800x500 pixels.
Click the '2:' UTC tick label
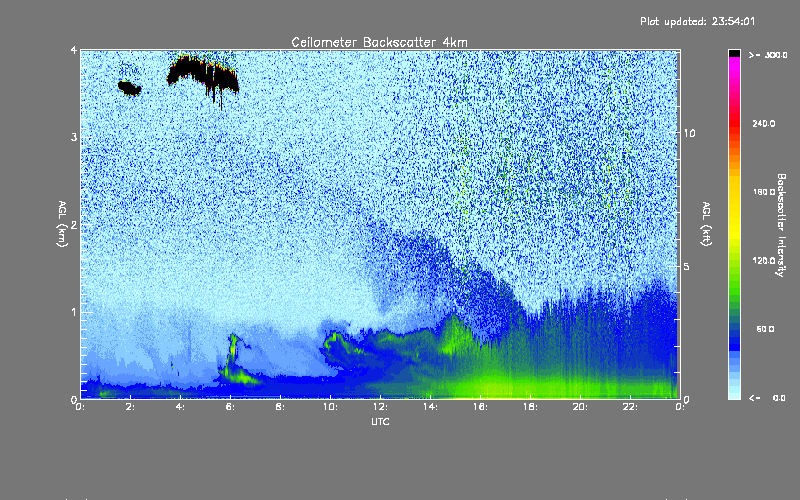click(131, 407)
